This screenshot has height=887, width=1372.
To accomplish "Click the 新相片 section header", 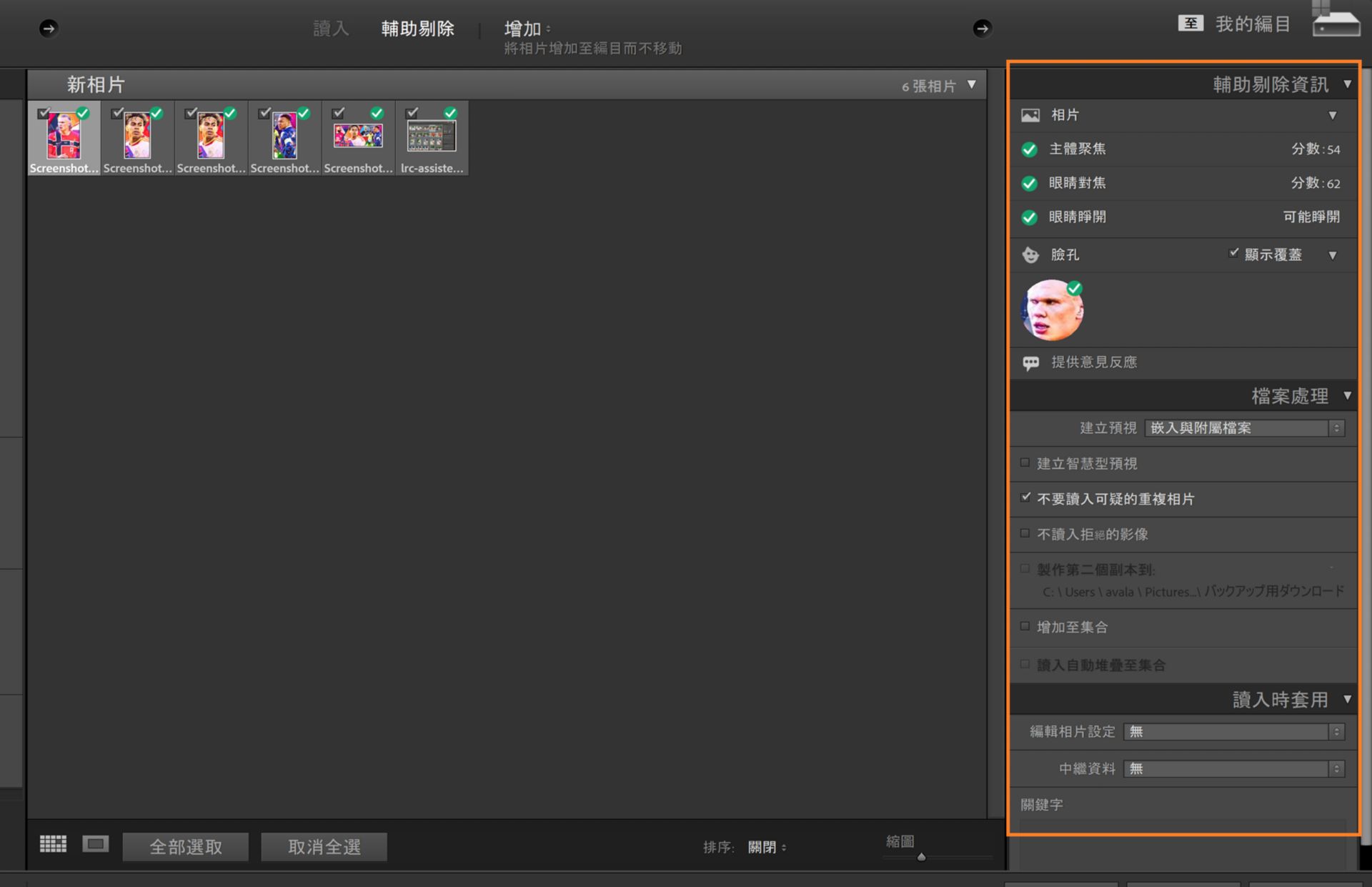I will 507,85.
